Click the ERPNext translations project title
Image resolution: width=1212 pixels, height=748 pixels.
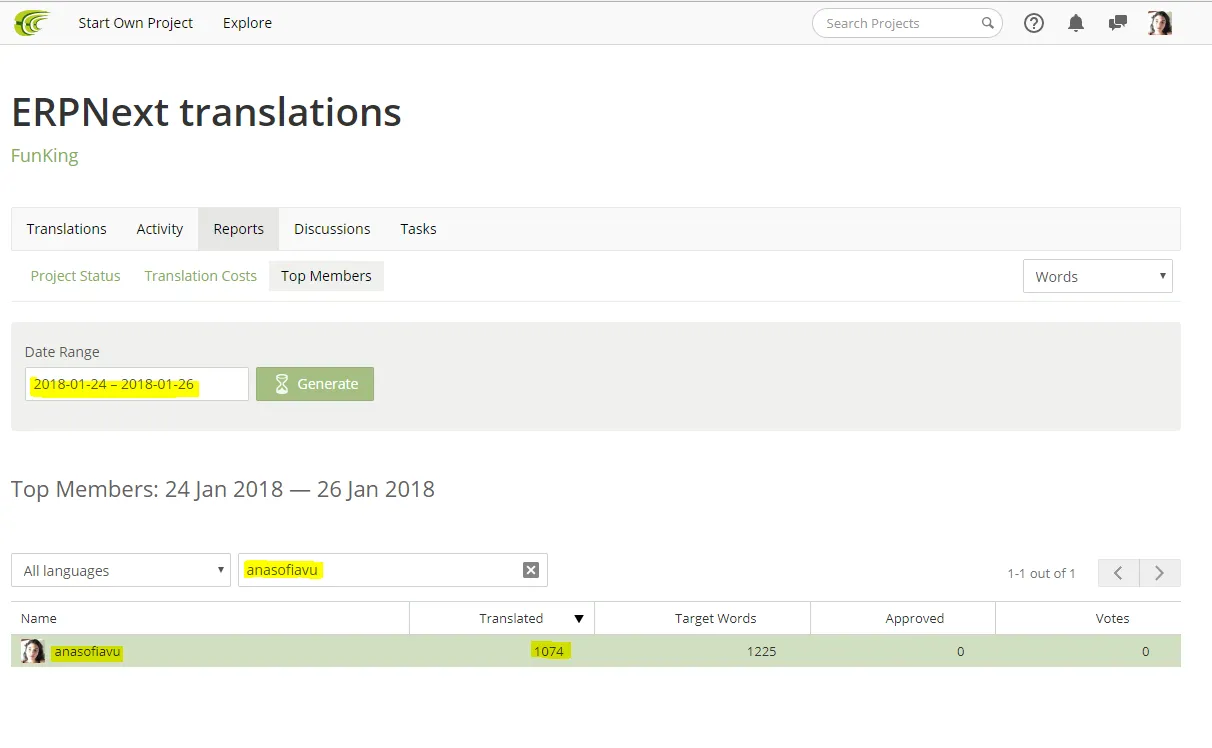tap(206, 112)
